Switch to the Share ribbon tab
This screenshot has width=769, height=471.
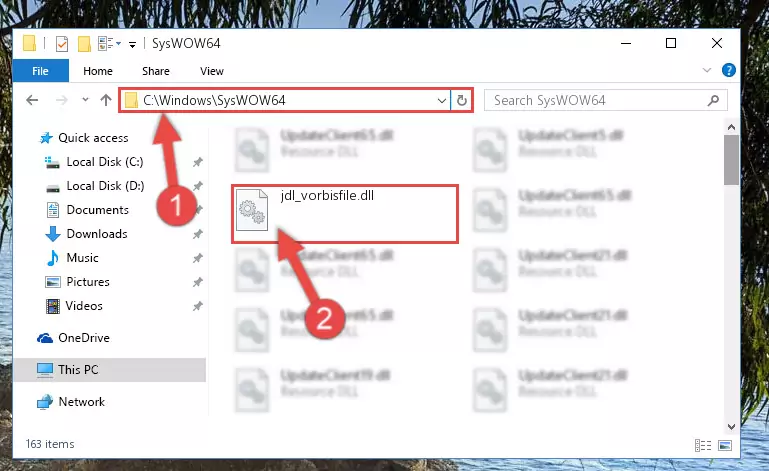pyautogui.click(x=155, y=71)
